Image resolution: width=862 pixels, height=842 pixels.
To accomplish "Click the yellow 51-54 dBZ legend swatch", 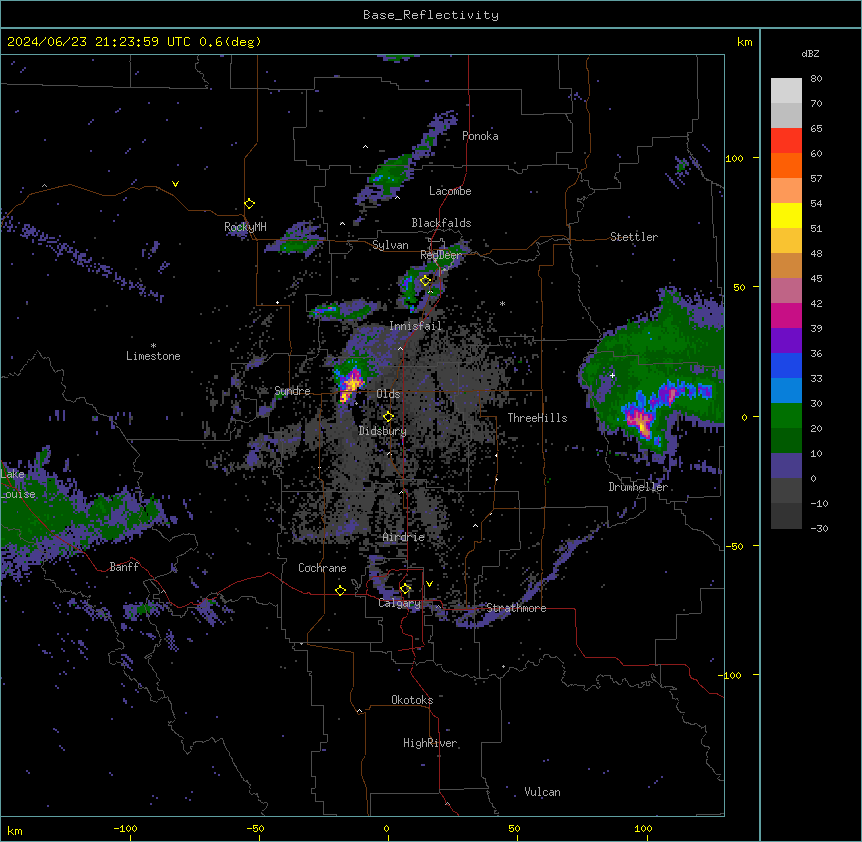I will tap(786, 215).
